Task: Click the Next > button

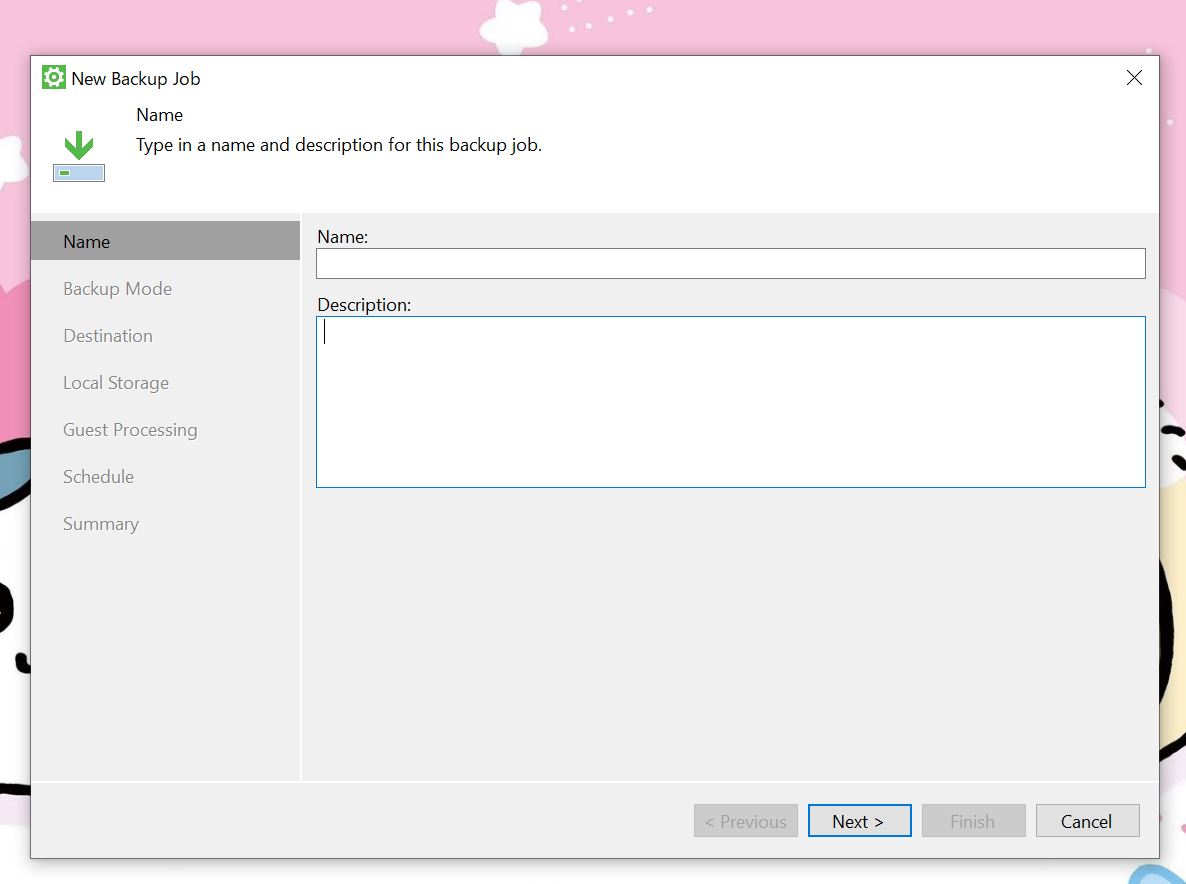Action: [859, 821]
